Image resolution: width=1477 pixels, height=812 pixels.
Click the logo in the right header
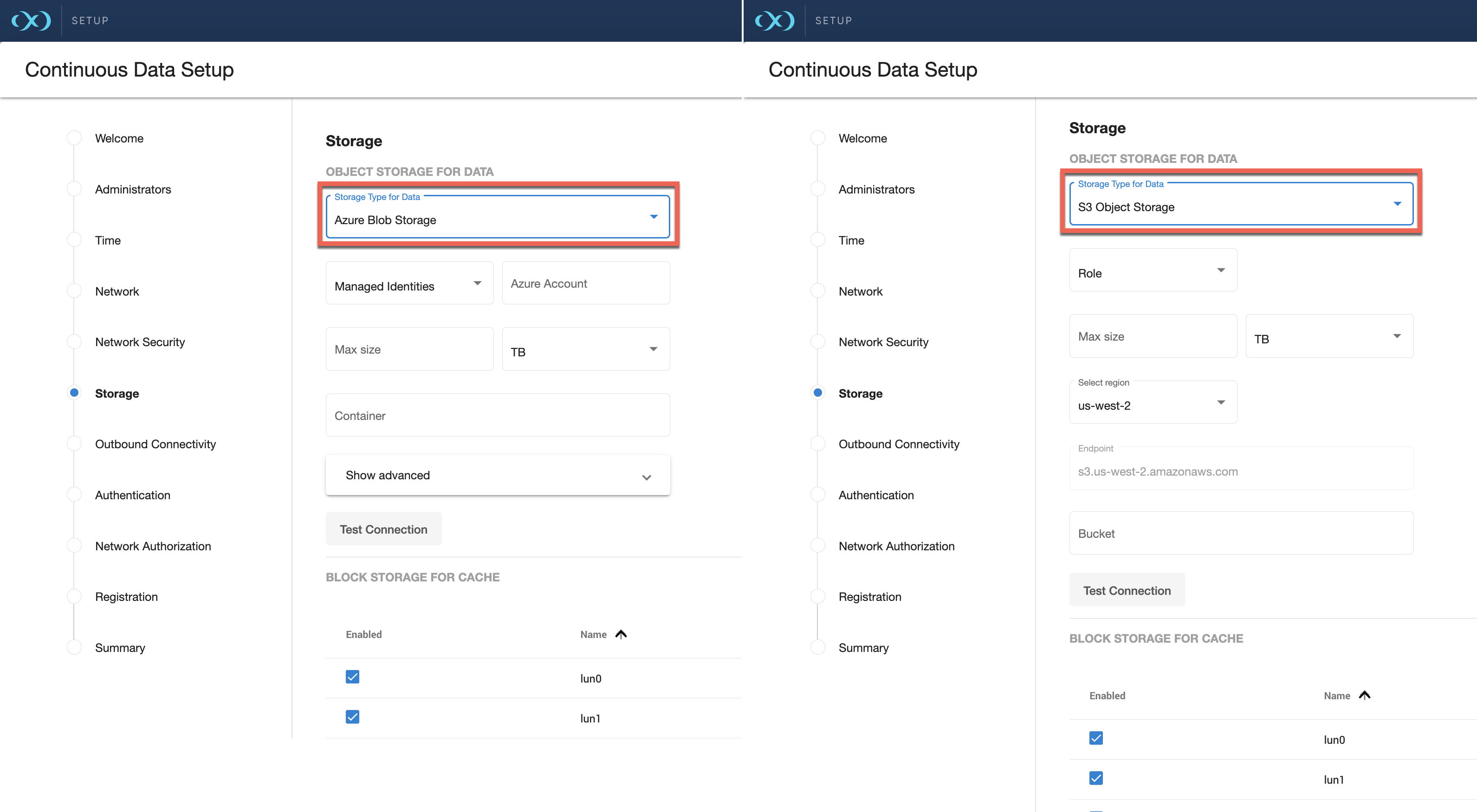pyautogui.click(x=775, y=20)
